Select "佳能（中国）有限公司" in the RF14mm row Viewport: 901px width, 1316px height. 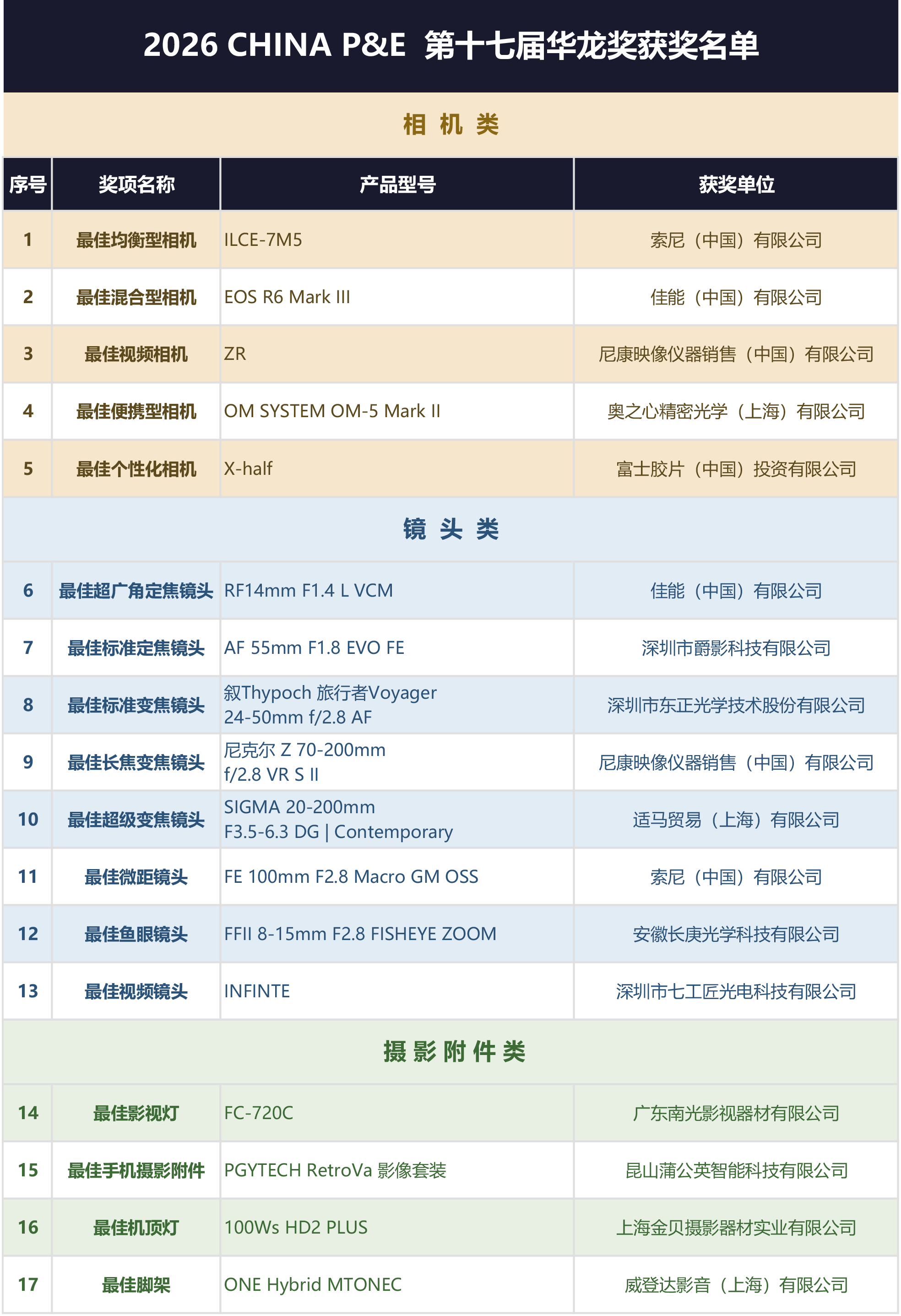[x=736, y=591]
